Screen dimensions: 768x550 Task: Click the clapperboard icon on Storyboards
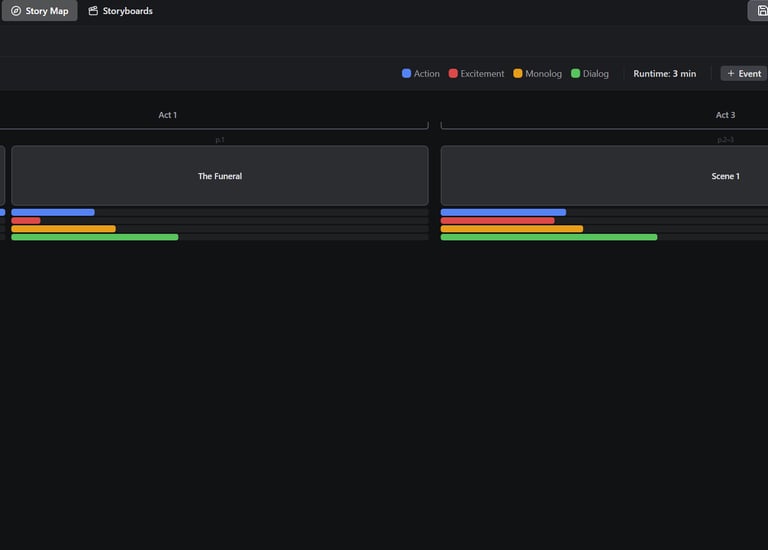[x=93, y=11]
